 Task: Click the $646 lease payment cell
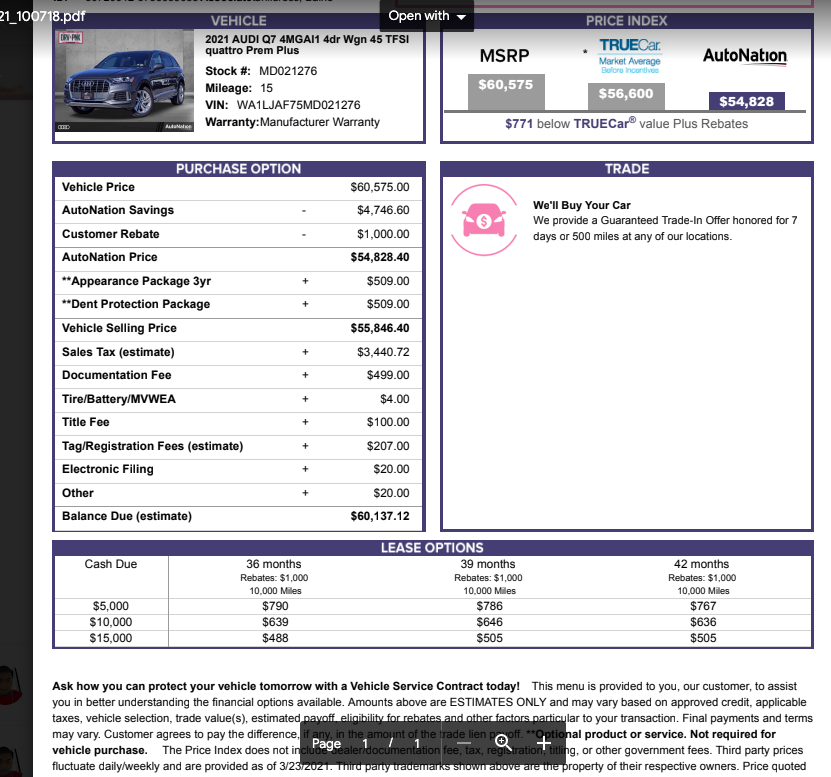click(489, 622)
